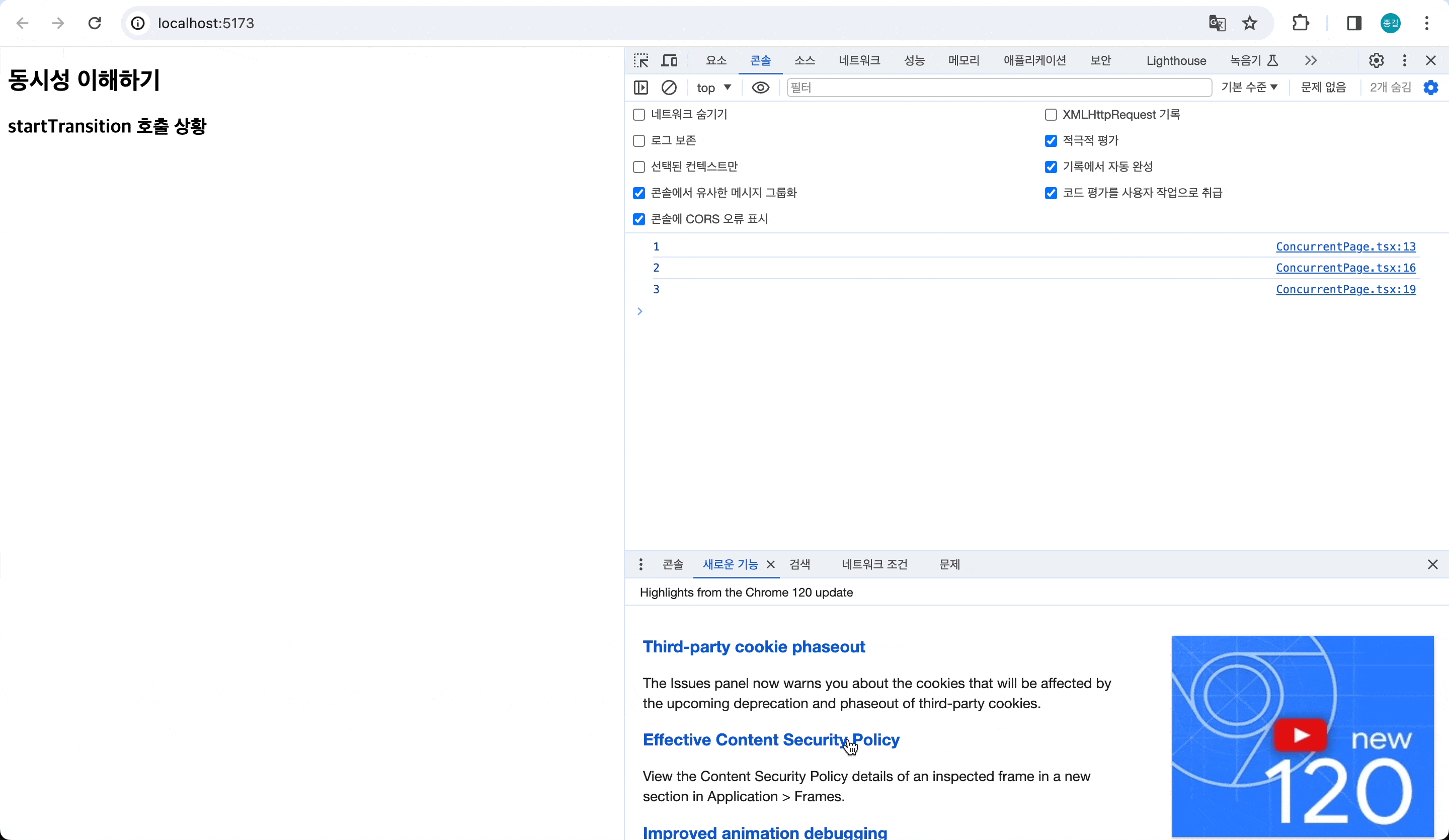Expand the 기본 수준 log level dropdown

tap(1249, 88)
